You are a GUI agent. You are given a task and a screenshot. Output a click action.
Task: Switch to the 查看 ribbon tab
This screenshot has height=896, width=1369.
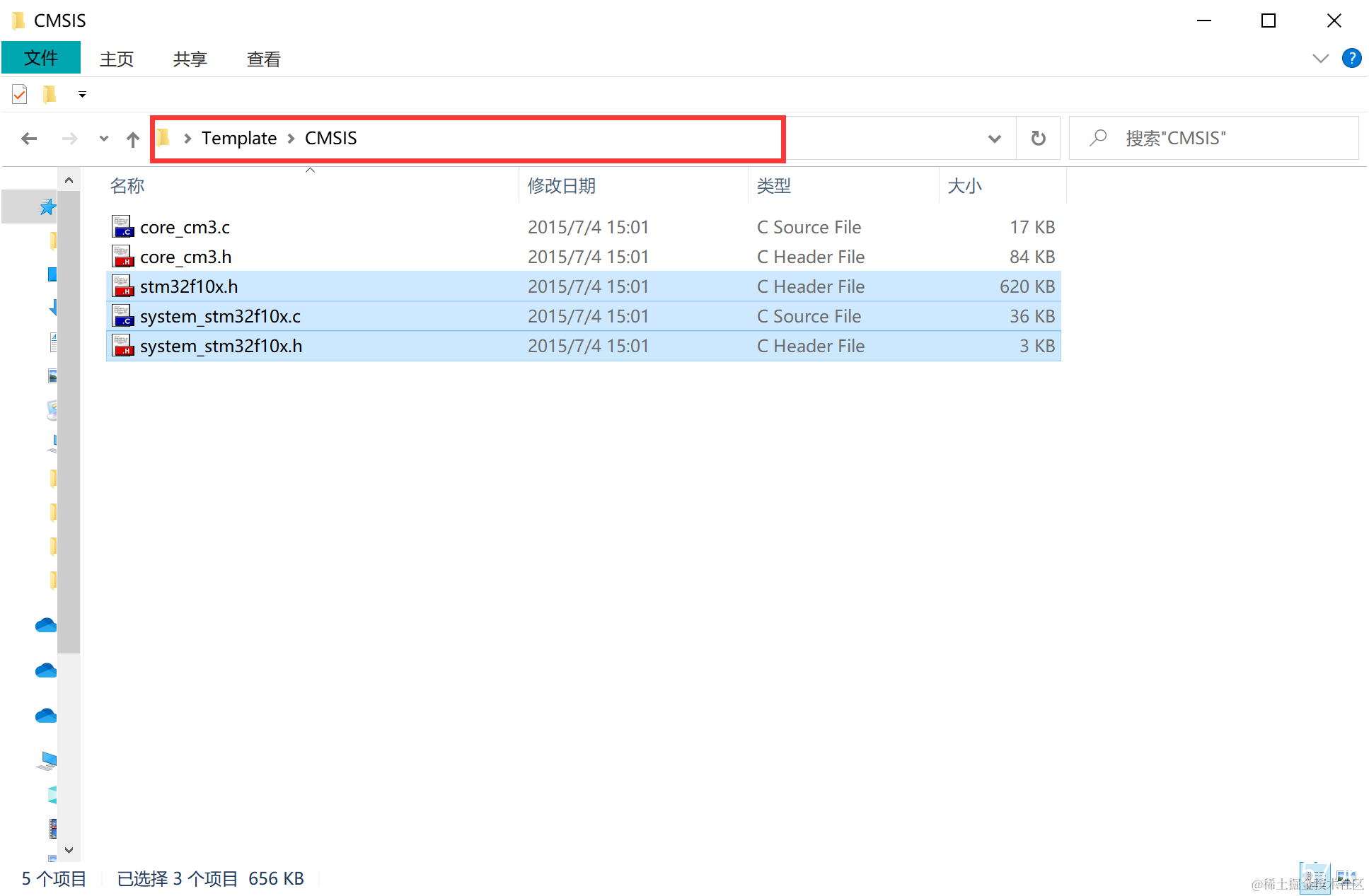pos(263,59)
